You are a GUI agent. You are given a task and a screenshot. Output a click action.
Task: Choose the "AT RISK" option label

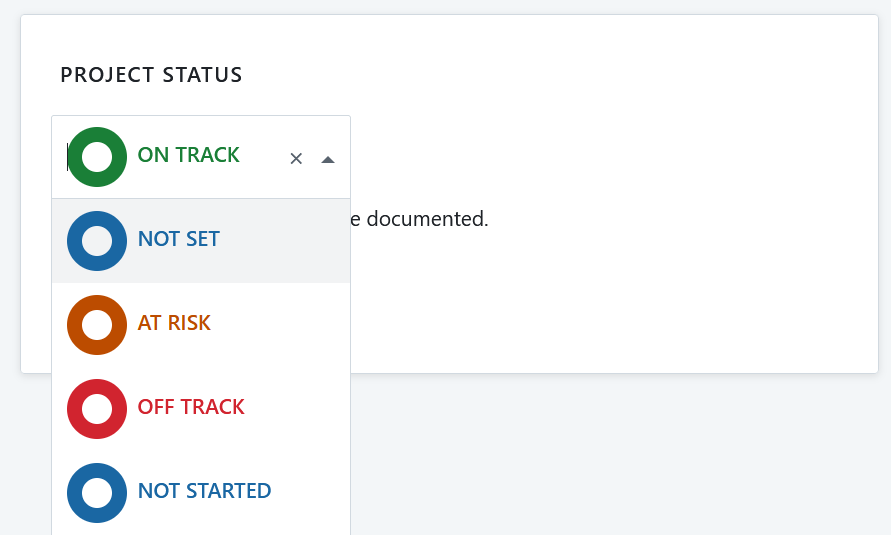tap(174, 323)
